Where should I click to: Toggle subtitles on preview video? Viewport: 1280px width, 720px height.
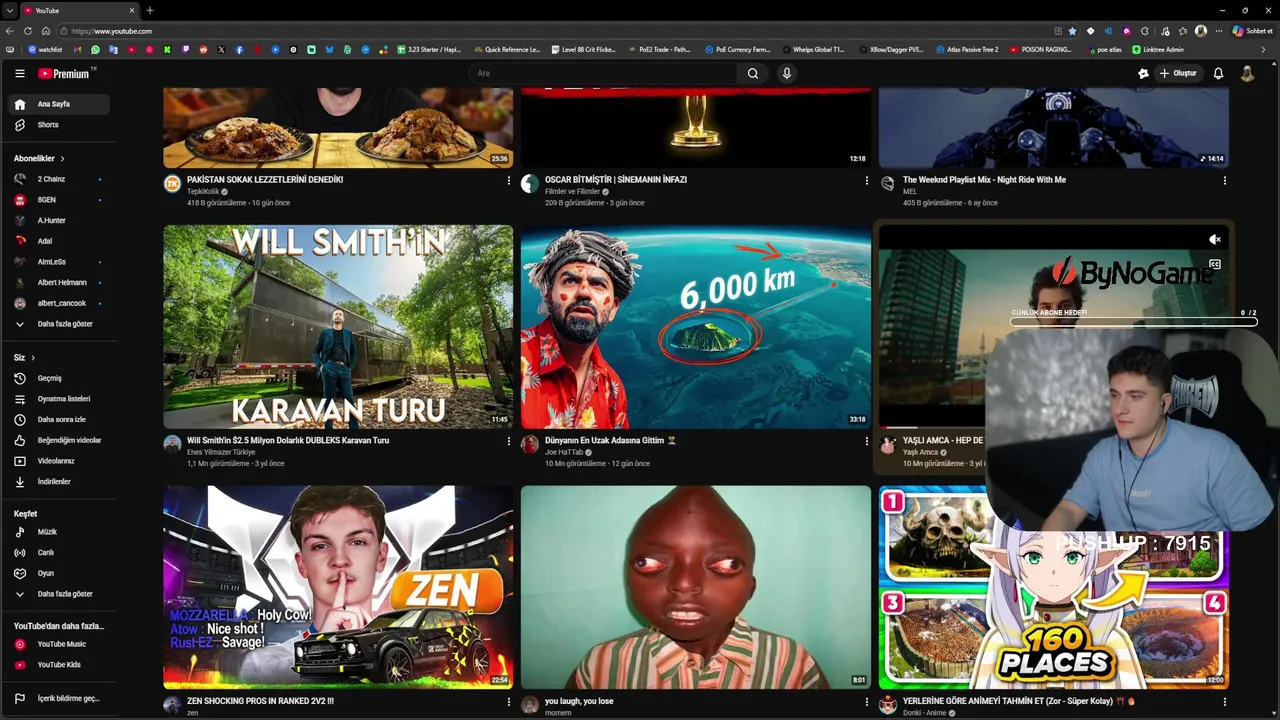click(1215, 265)
